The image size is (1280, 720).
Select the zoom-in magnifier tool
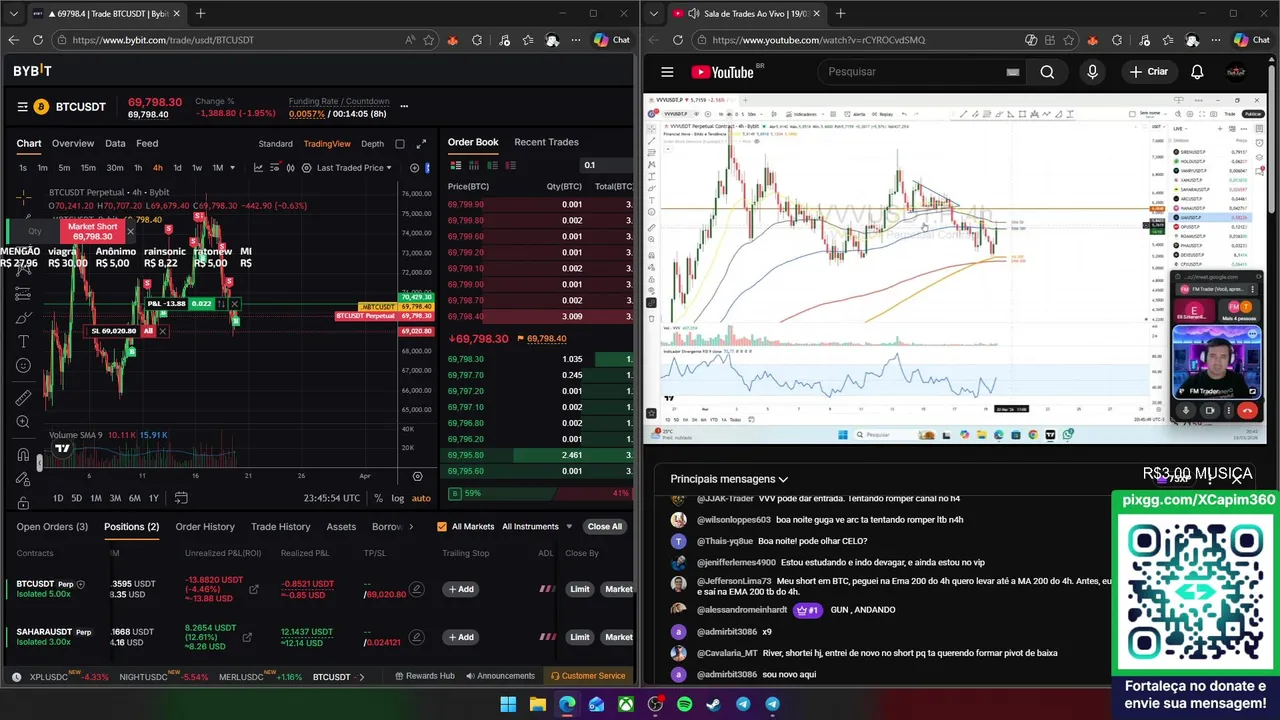click(23, 422)
